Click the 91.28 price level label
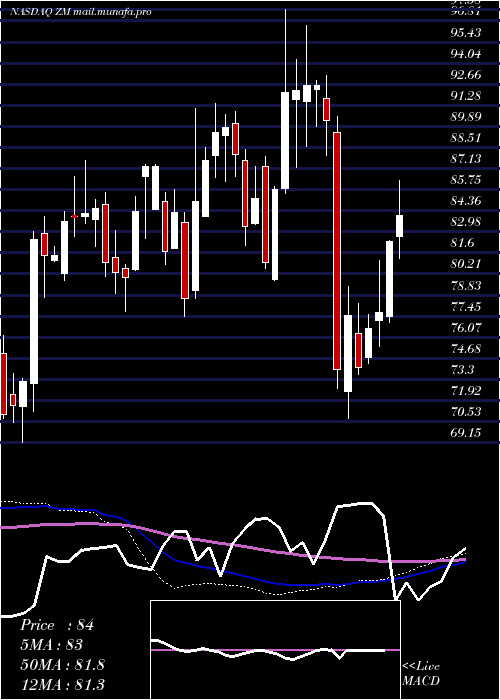Viewport: 500px width, 700px height. pos(467,96)
